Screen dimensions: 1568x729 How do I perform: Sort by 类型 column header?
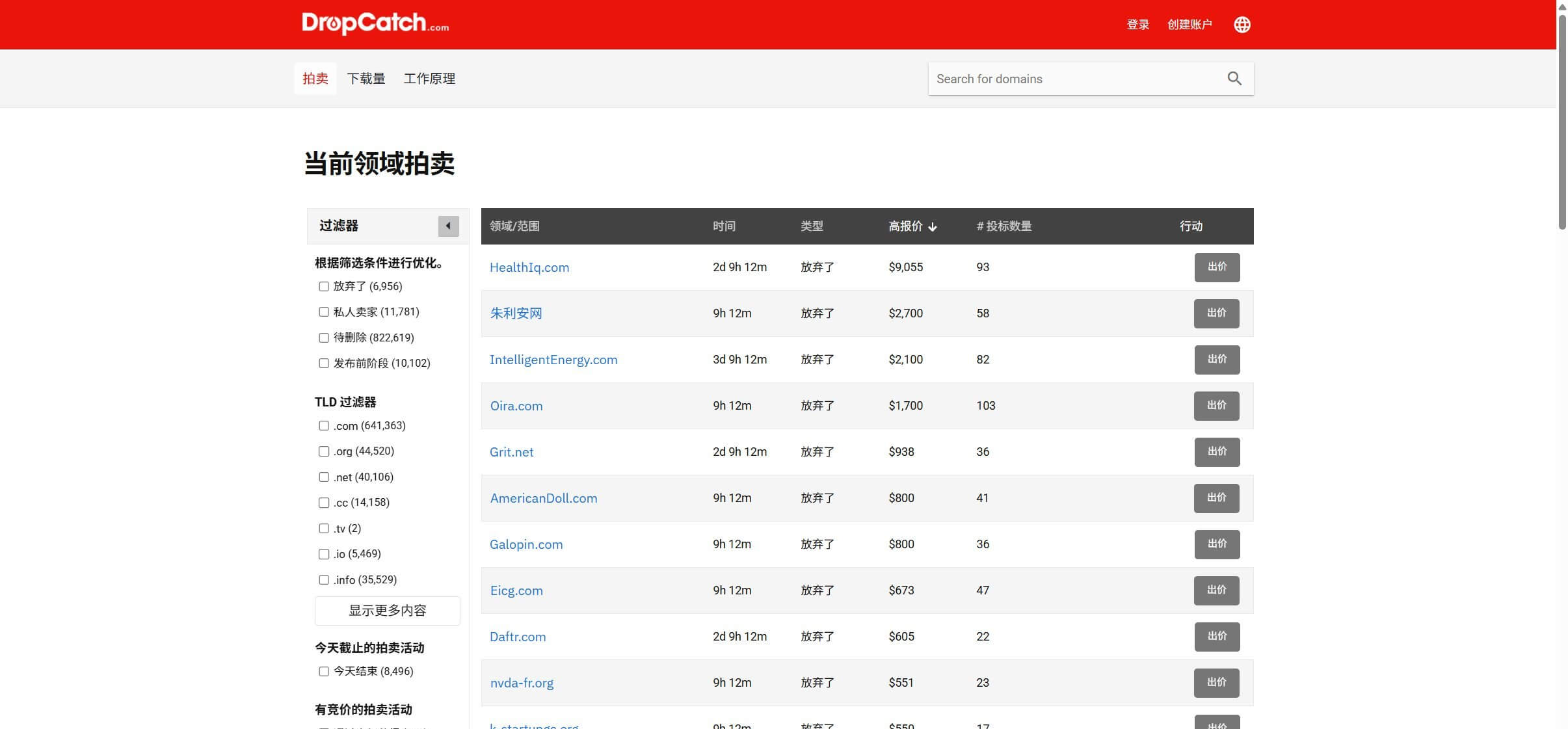coord(812,226)
